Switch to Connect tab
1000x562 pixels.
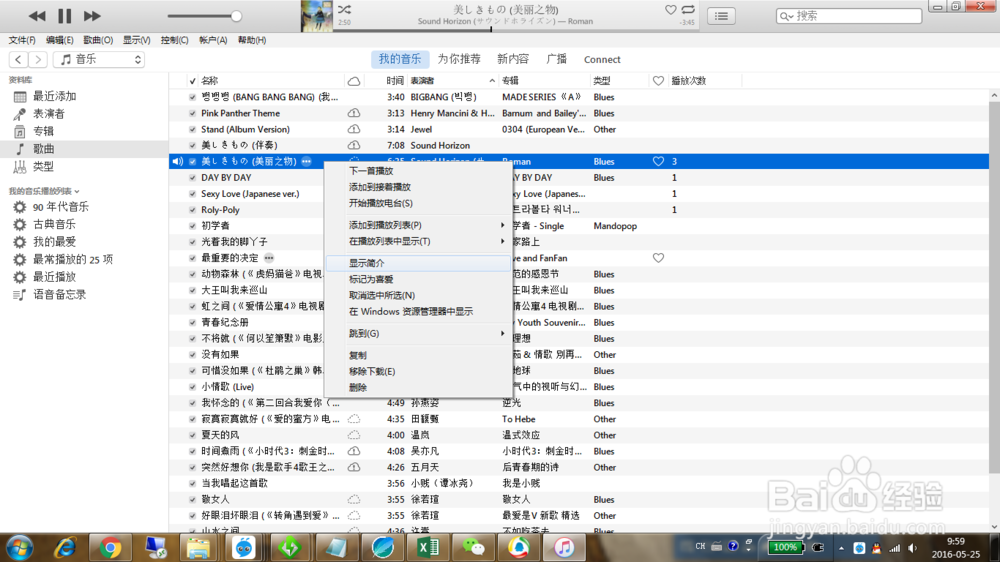point(602,59)
